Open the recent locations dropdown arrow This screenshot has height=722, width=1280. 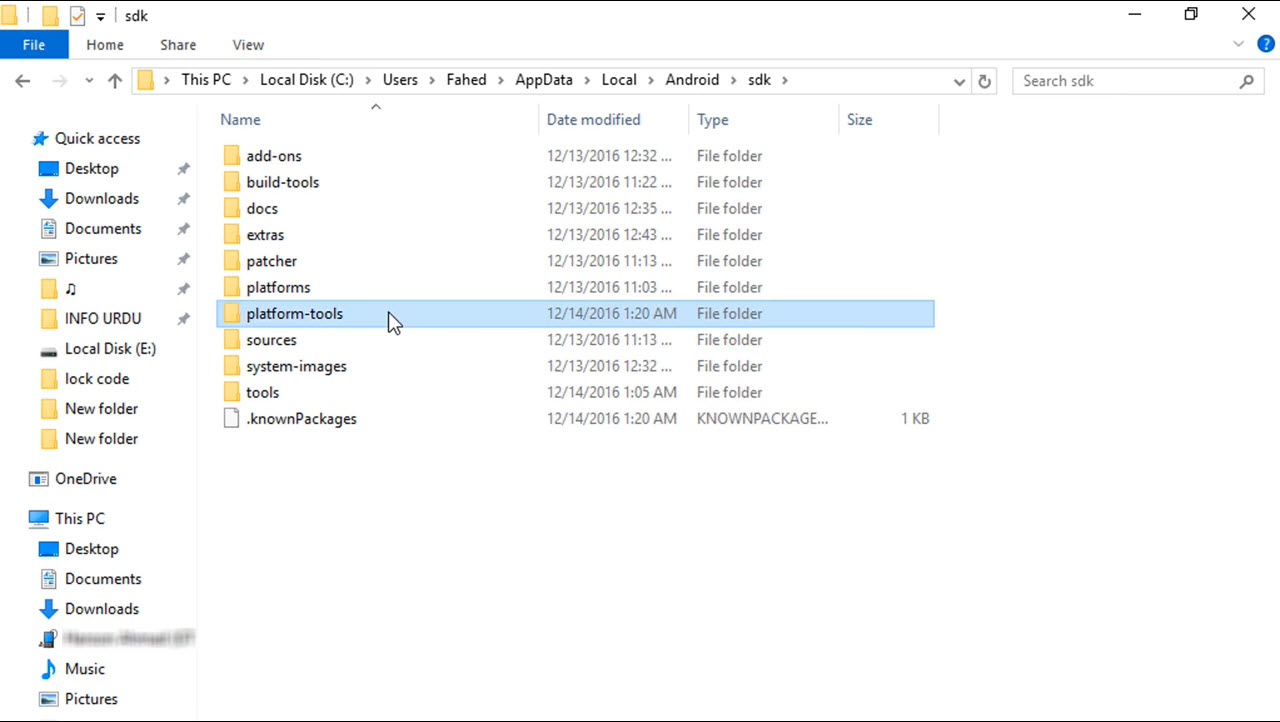click(89, 81)
